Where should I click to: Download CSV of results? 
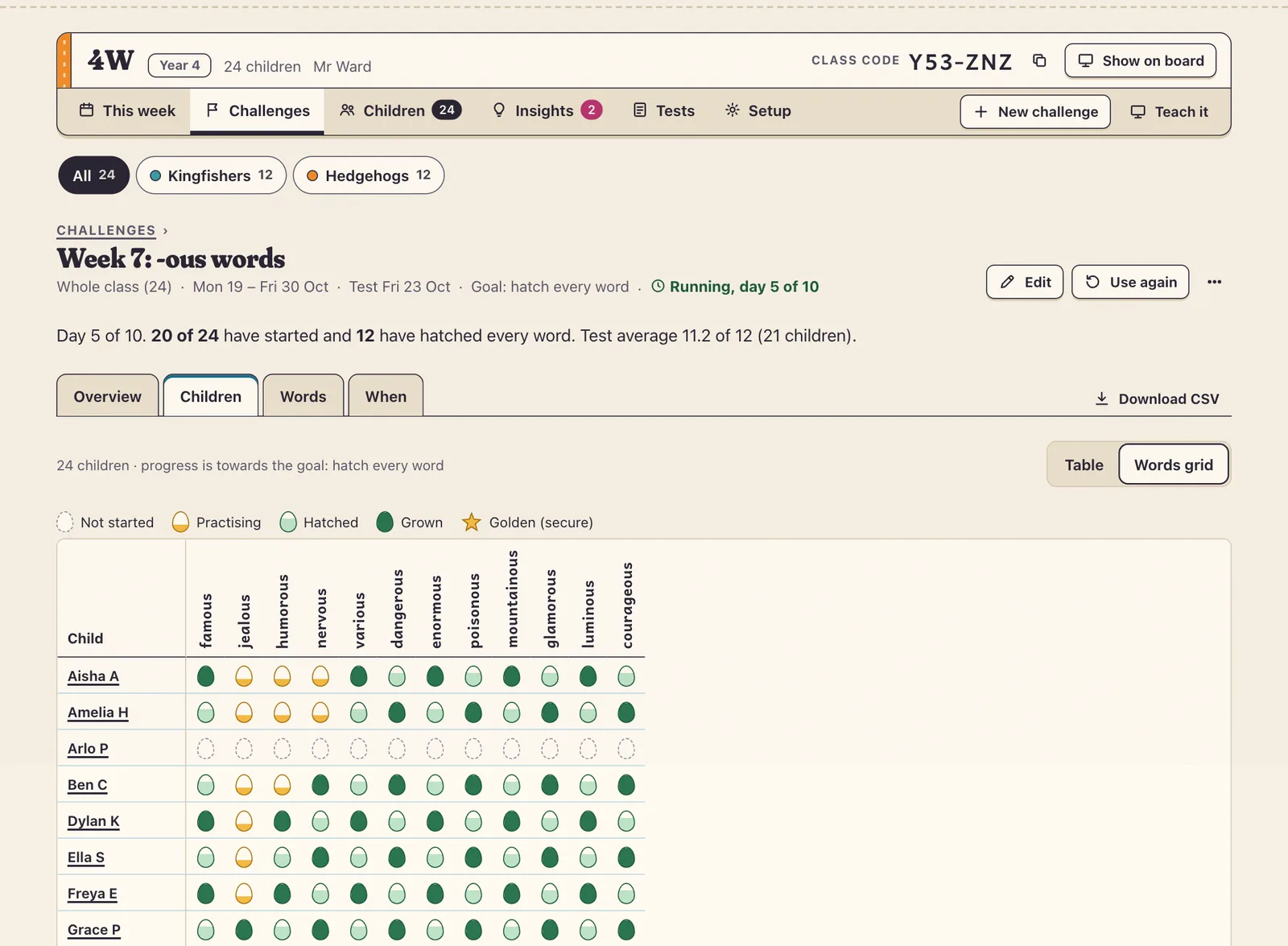(x=1157, y=399)
